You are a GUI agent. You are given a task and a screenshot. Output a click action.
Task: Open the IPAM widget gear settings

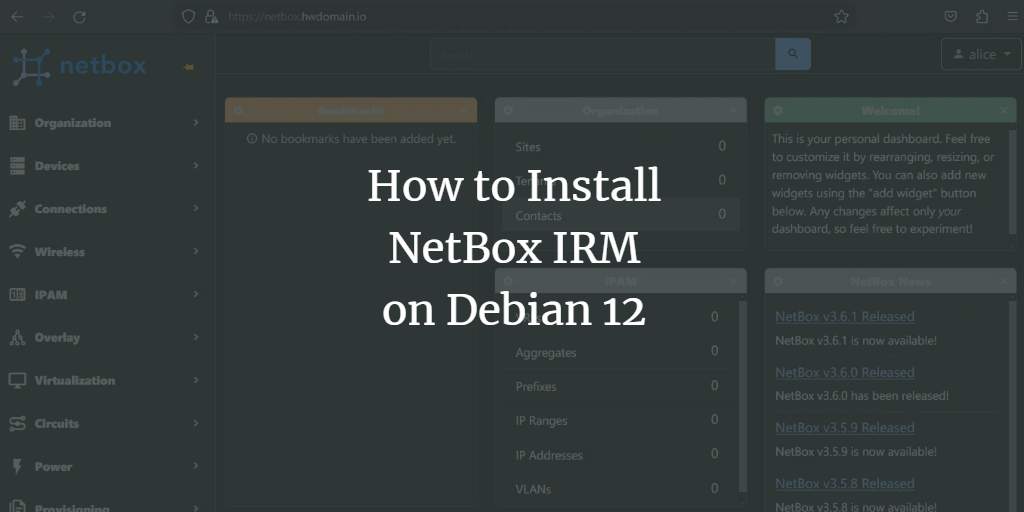pyautogui.click(x=508, y=281)
